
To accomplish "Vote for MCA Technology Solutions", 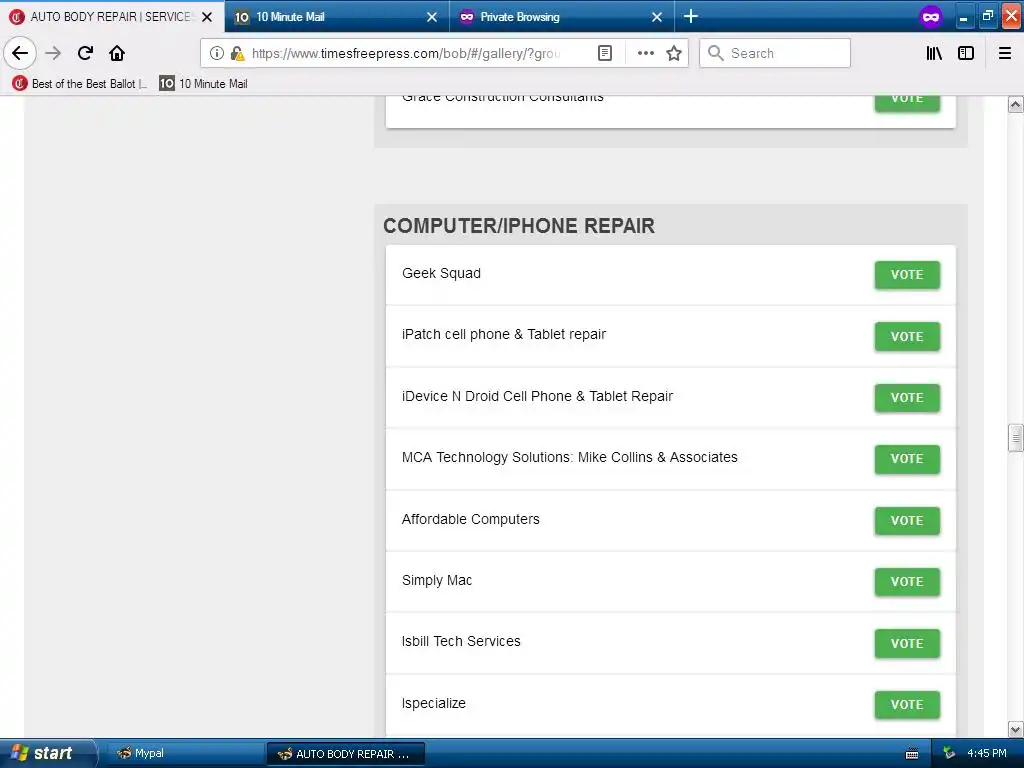I will click(906, 459).
